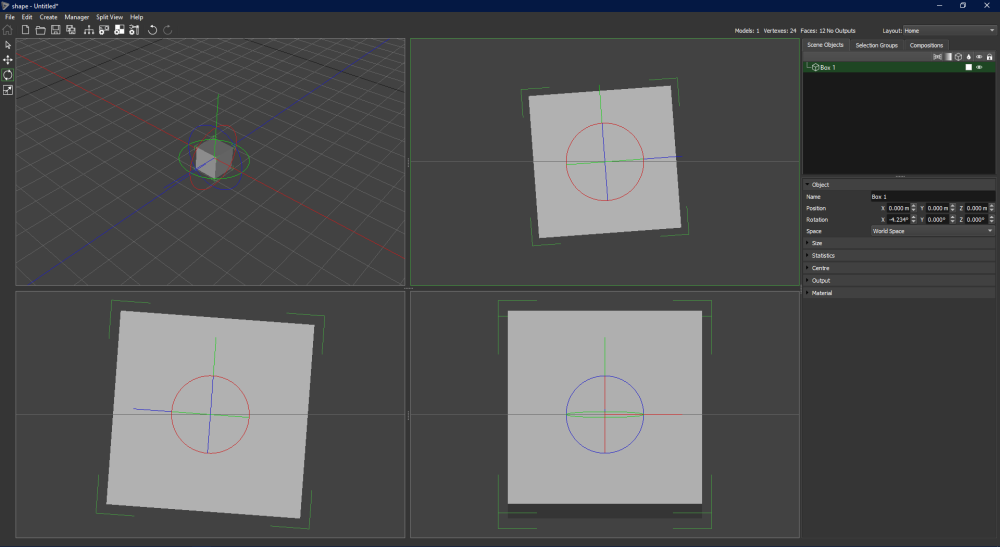1000x547 pixels.
Task: Click the Rotation Y stepper arrows
Action: 953,219
